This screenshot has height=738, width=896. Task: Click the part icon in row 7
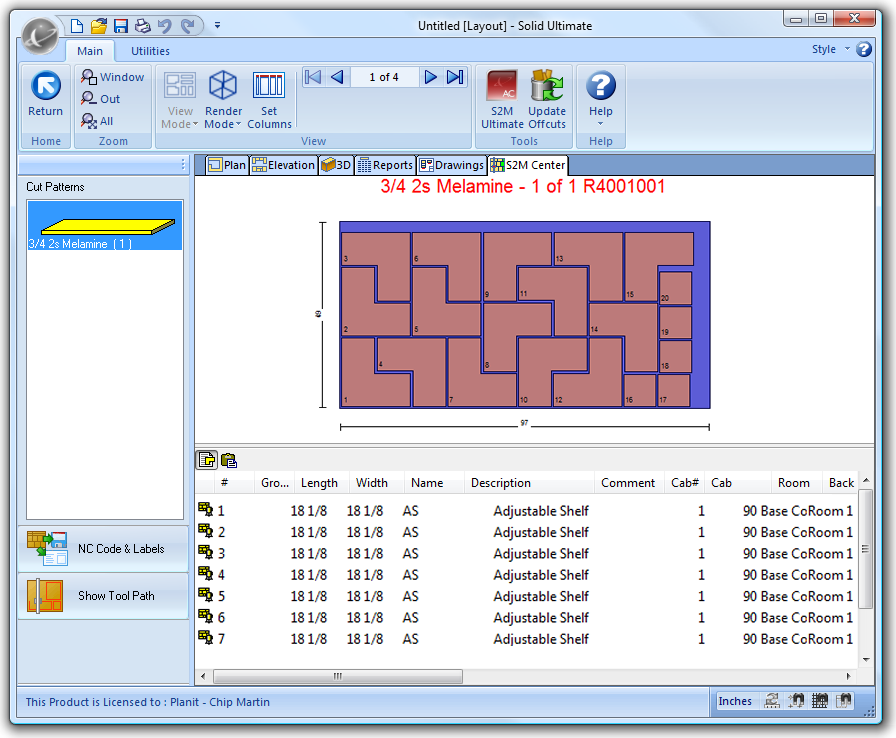205,637
